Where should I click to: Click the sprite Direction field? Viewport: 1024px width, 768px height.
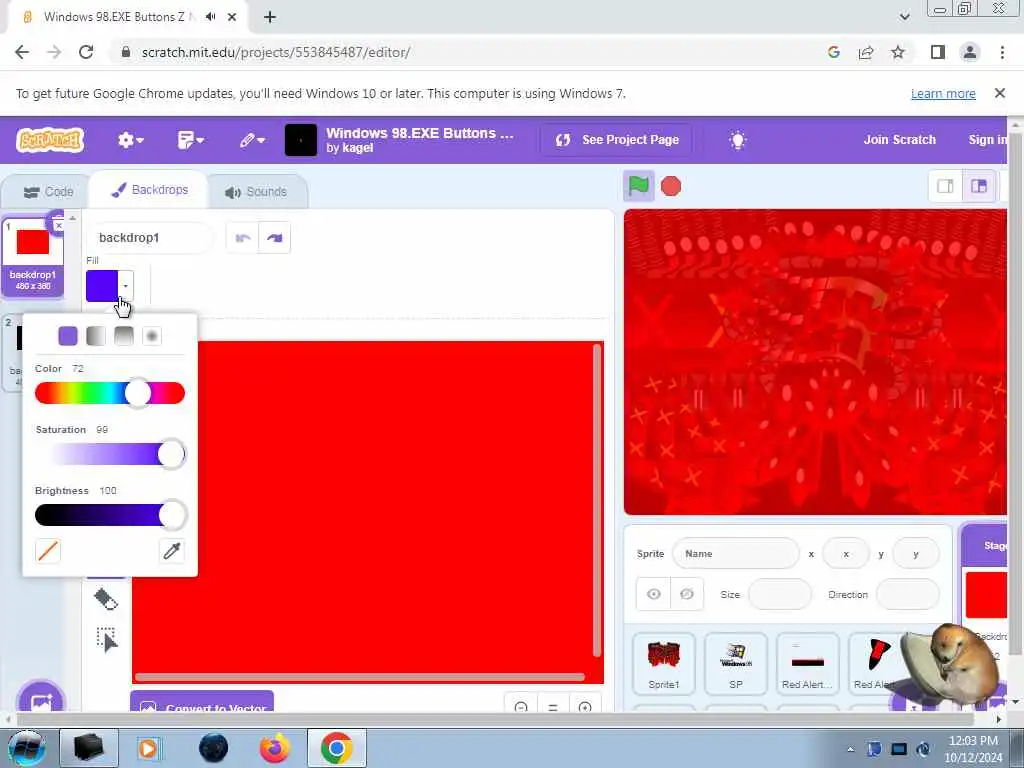(907, 594)
